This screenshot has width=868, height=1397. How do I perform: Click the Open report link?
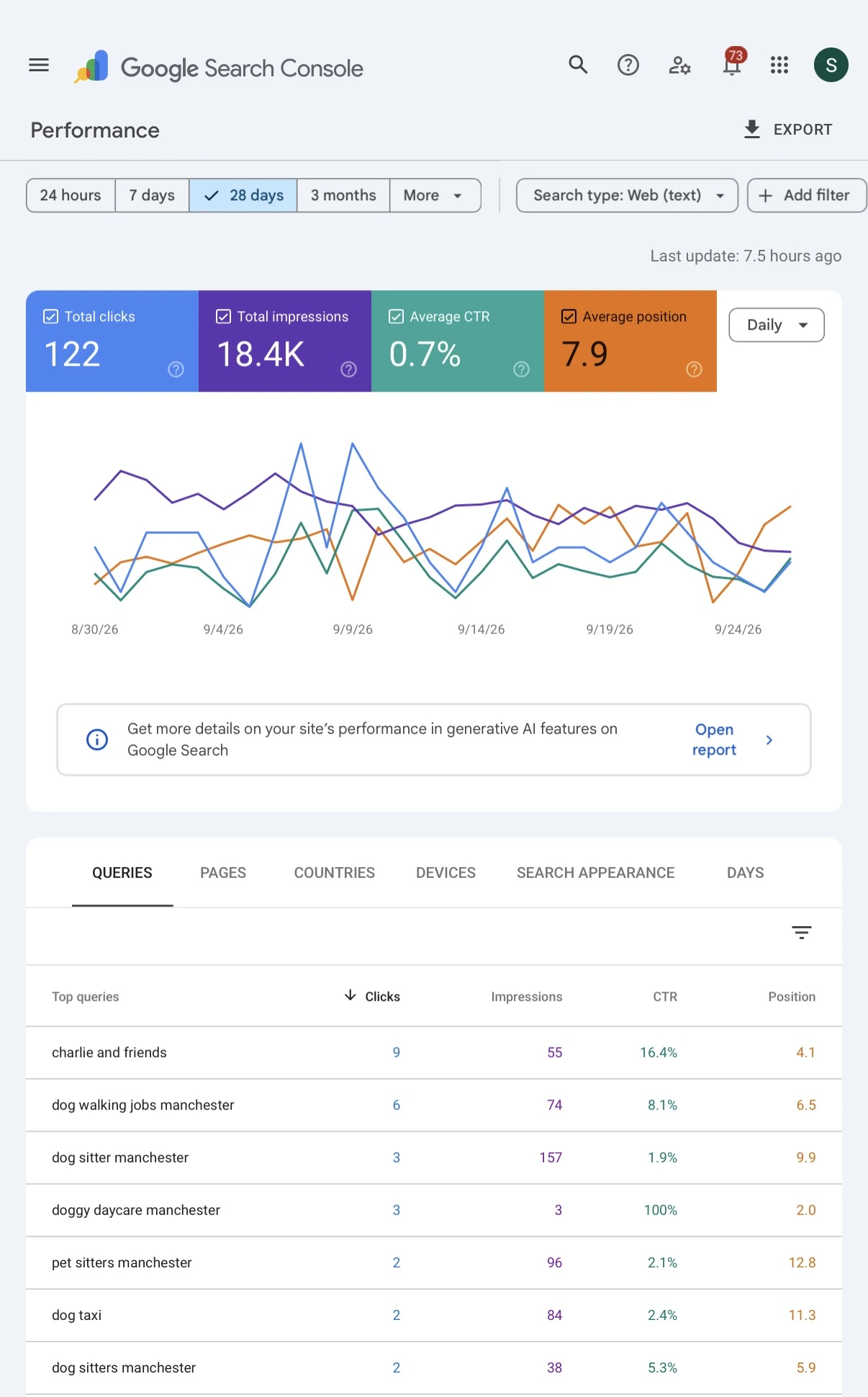pos(714,740)
